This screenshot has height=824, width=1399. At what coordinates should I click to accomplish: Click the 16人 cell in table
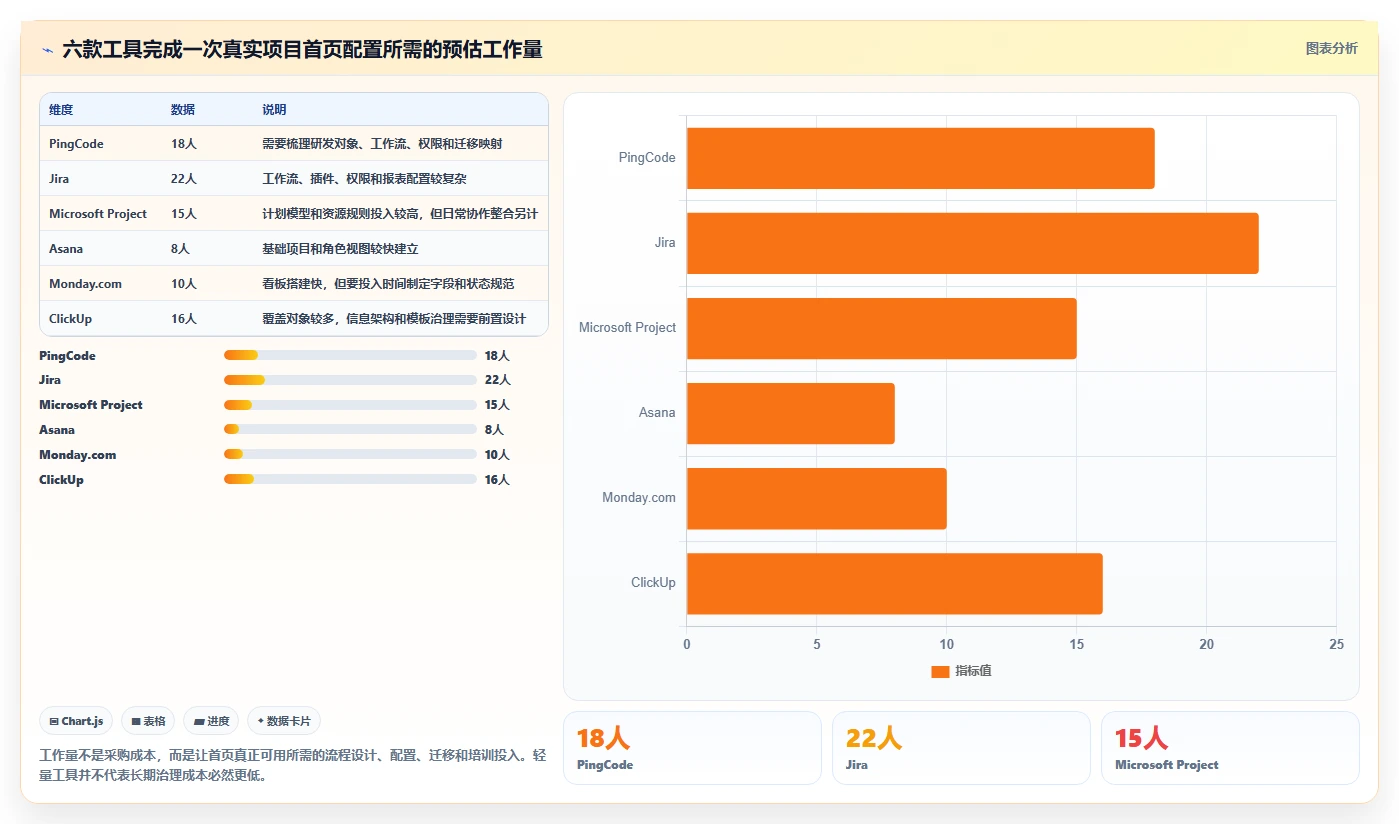184,319
